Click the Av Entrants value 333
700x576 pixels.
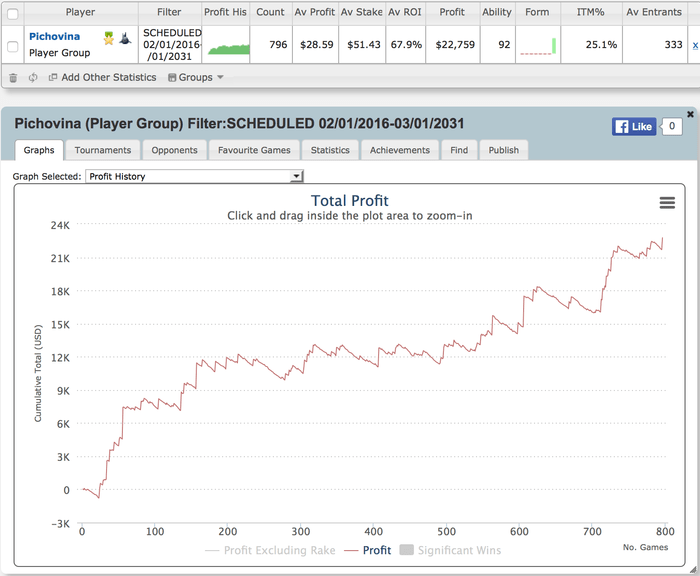(x=673, y=45)
